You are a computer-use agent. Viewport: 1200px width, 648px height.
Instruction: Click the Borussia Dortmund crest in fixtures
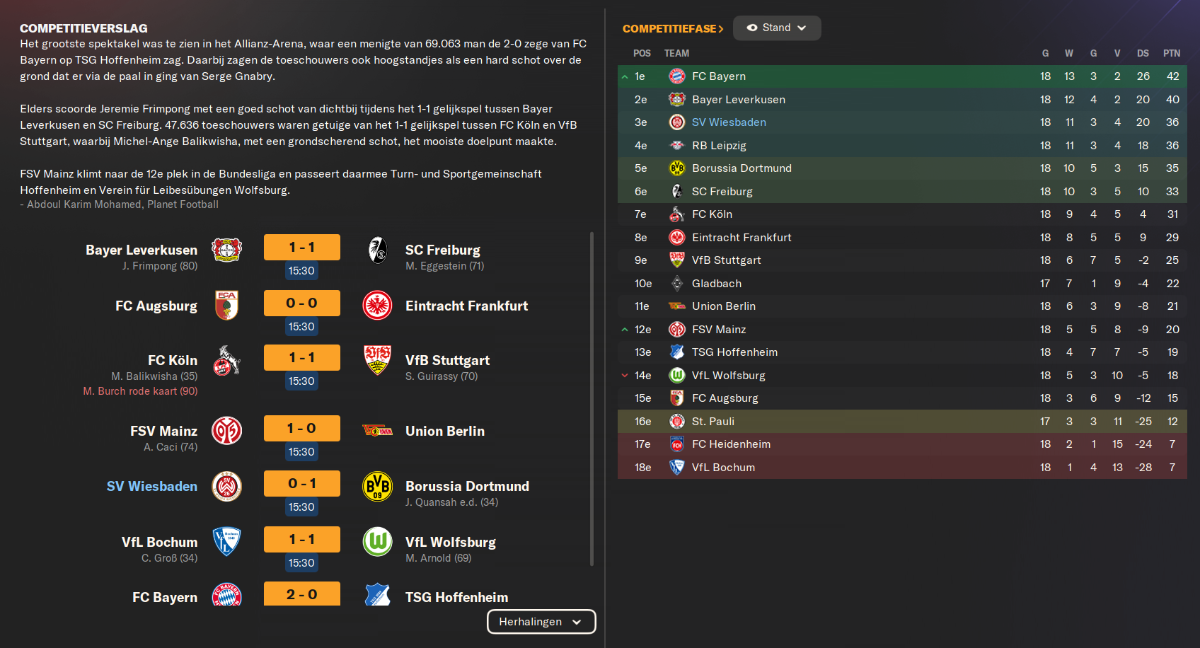[377, 486]
